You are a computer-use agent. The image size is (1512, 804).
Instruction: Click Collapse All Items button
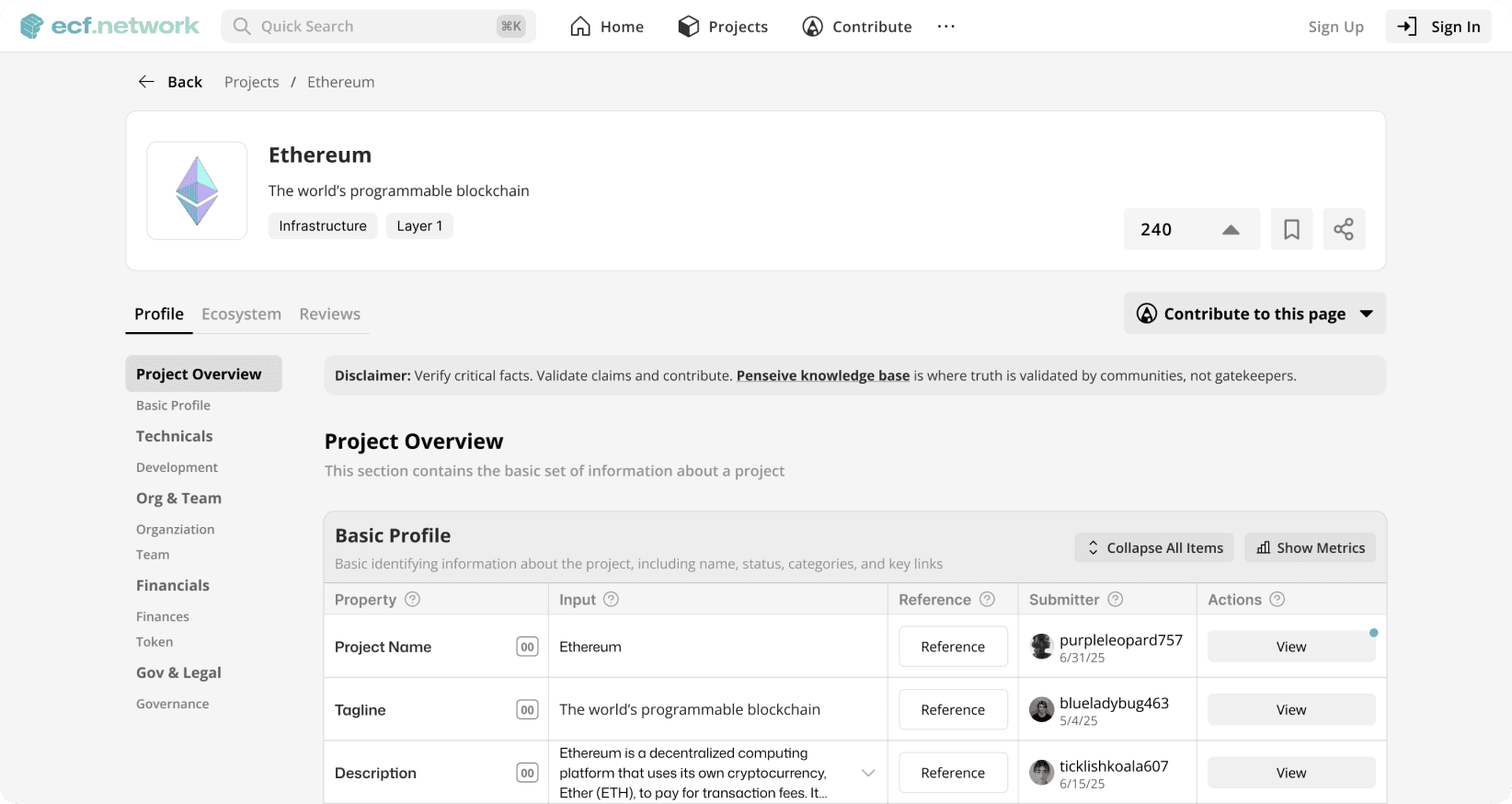1155,547
